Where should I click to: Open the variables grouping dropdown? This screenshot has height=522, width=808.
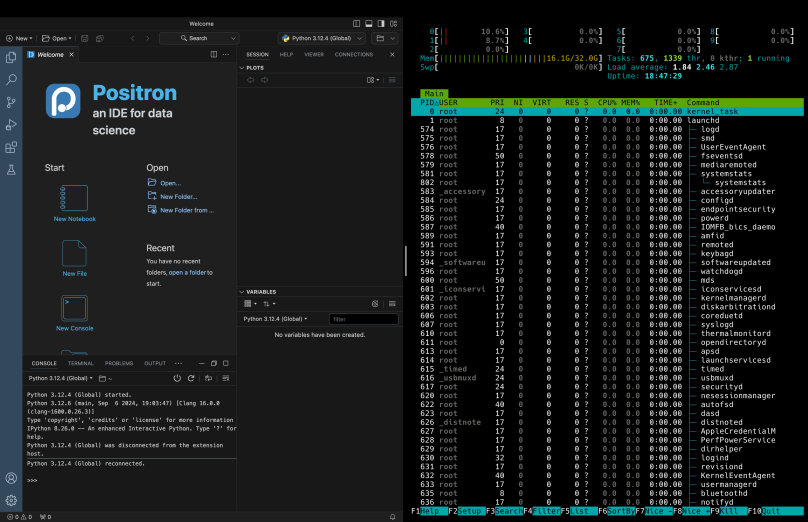click(250, 304)
